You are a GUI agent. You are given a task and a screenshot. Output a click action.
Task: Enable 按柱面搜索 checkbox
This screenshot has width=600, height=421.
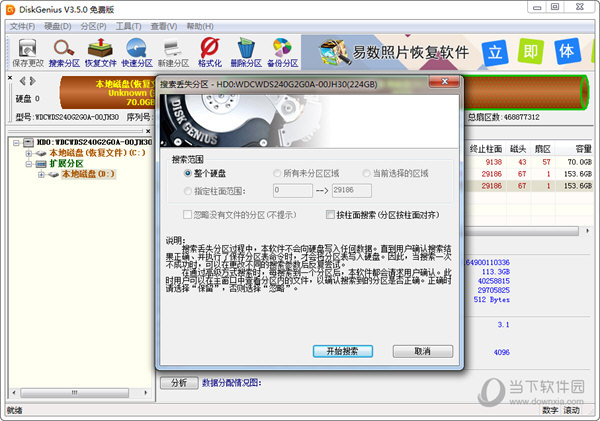coord(330,215)
